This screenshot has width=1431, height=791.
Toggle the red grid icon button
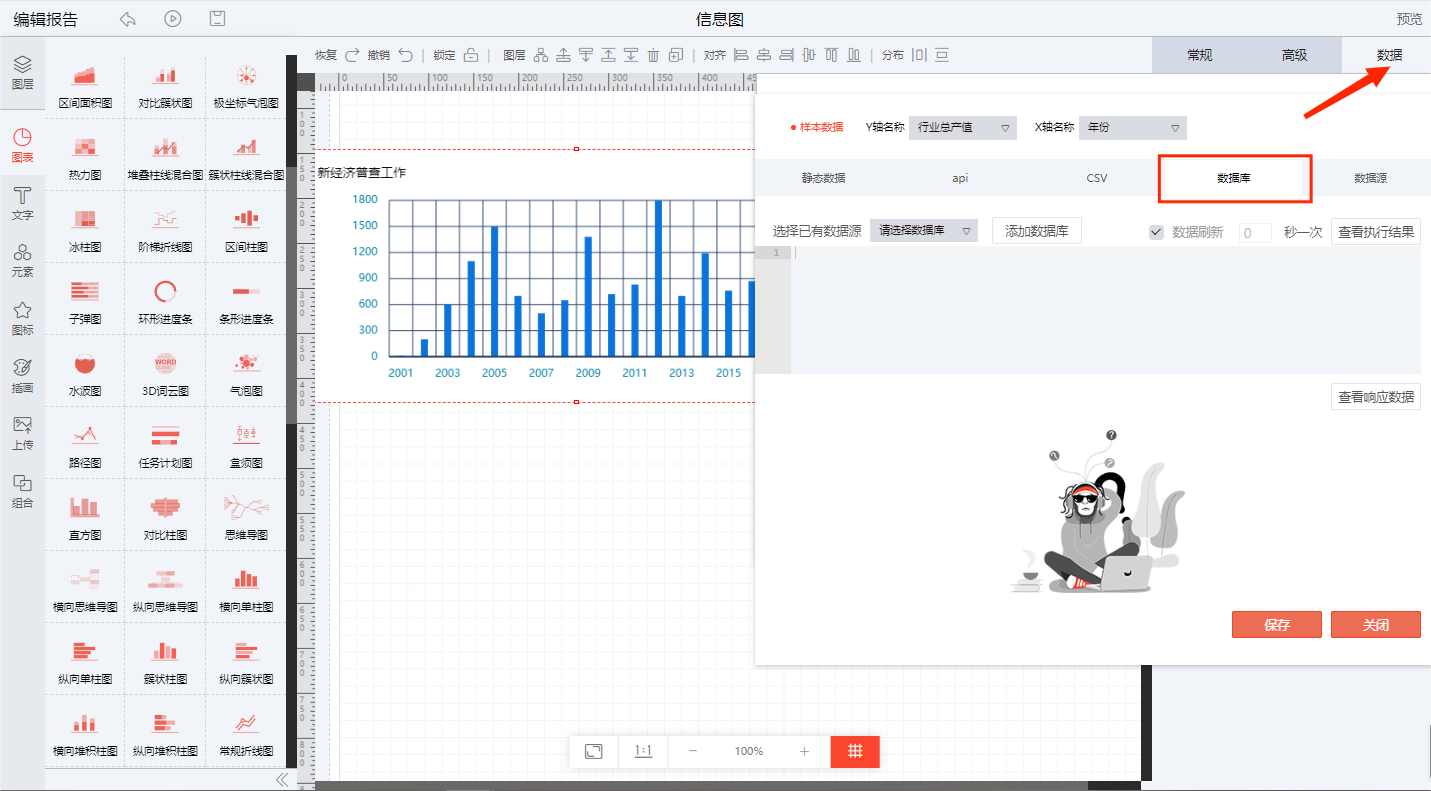point(855,751)
